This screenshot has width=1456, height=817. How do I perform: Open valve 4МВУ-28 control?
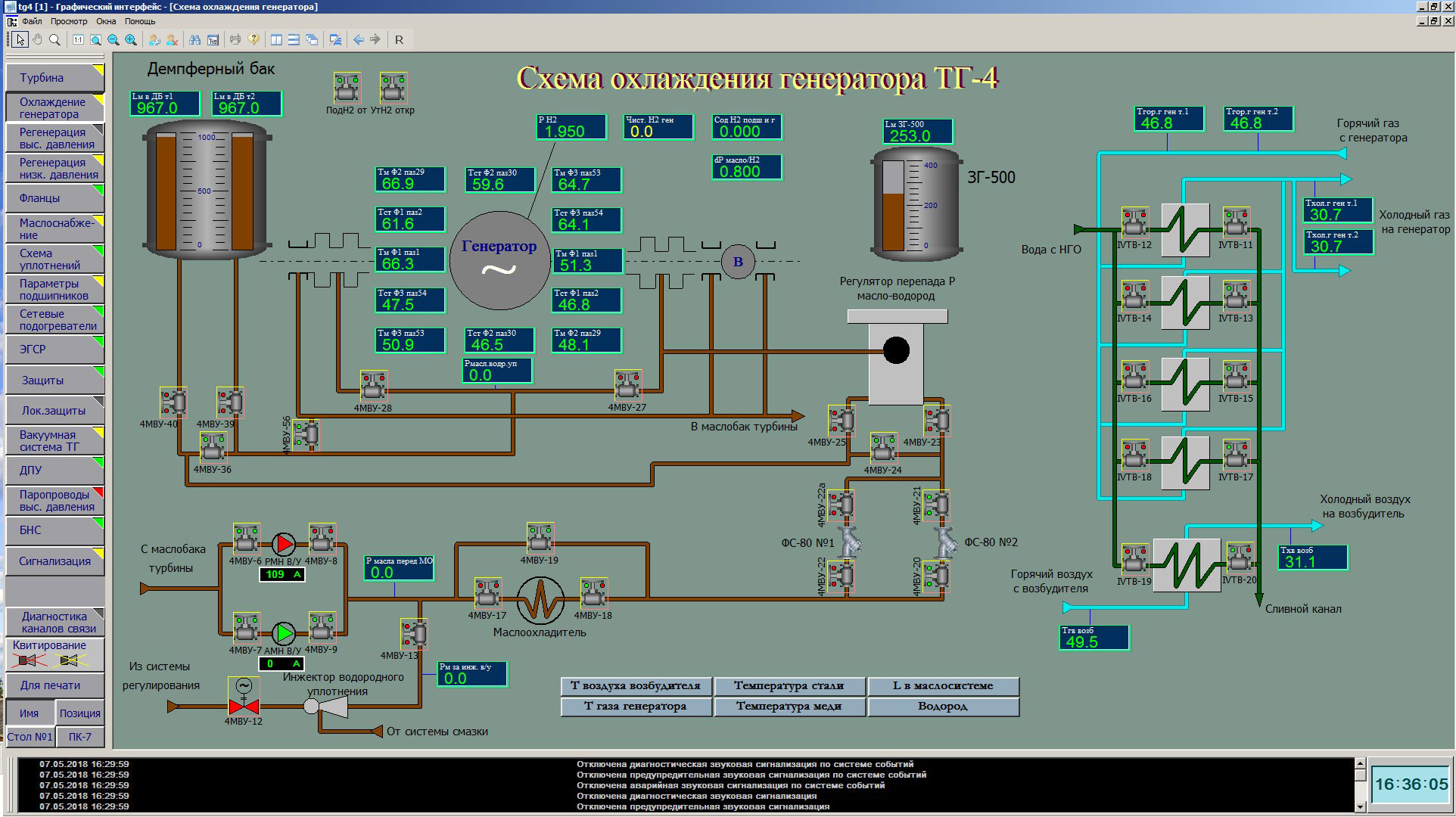pyautogui.click(x=373, y=385)
